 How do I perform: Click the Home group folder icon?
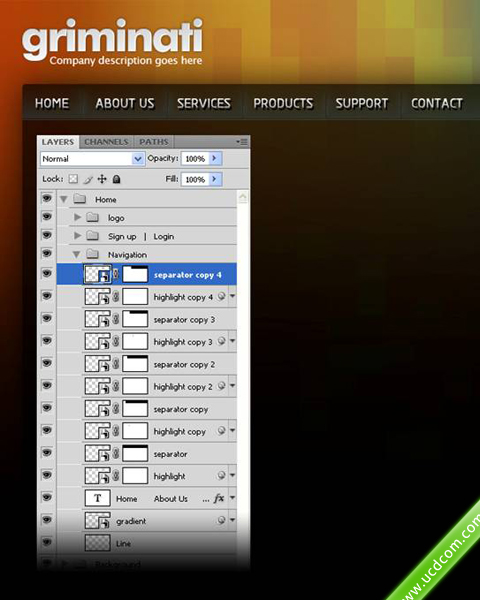(80, 199)
